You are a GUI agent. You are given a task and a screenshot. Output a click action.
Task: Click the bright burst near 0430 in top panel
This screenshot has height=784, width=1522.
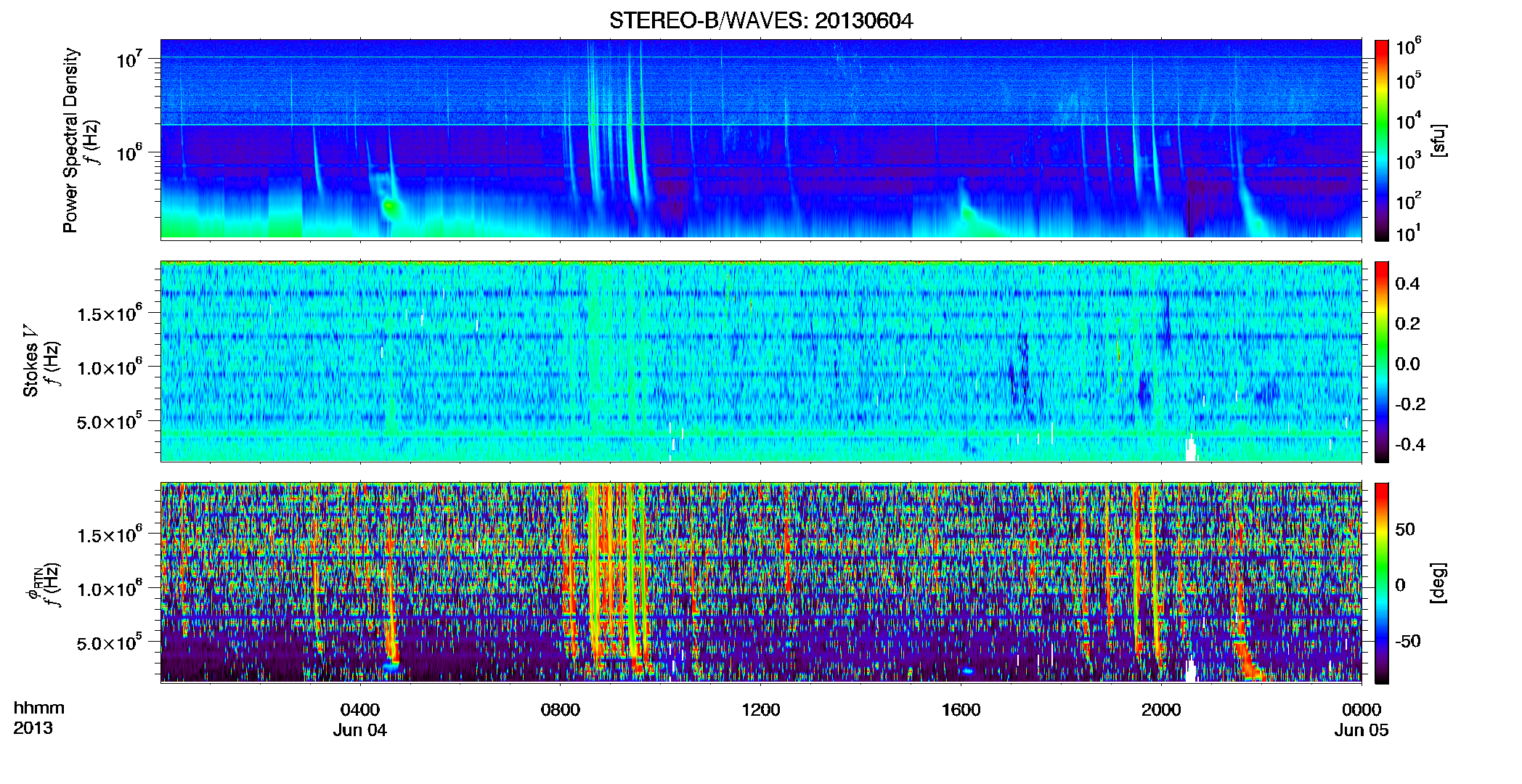point(391,208)
